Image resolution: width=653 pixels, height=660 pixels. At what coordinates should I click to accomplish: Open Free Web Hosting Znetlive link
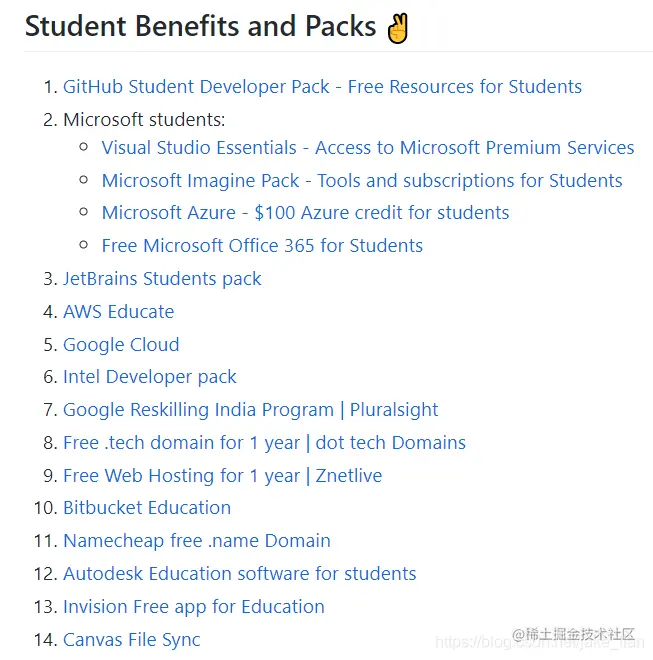click(x=223, y=476)
